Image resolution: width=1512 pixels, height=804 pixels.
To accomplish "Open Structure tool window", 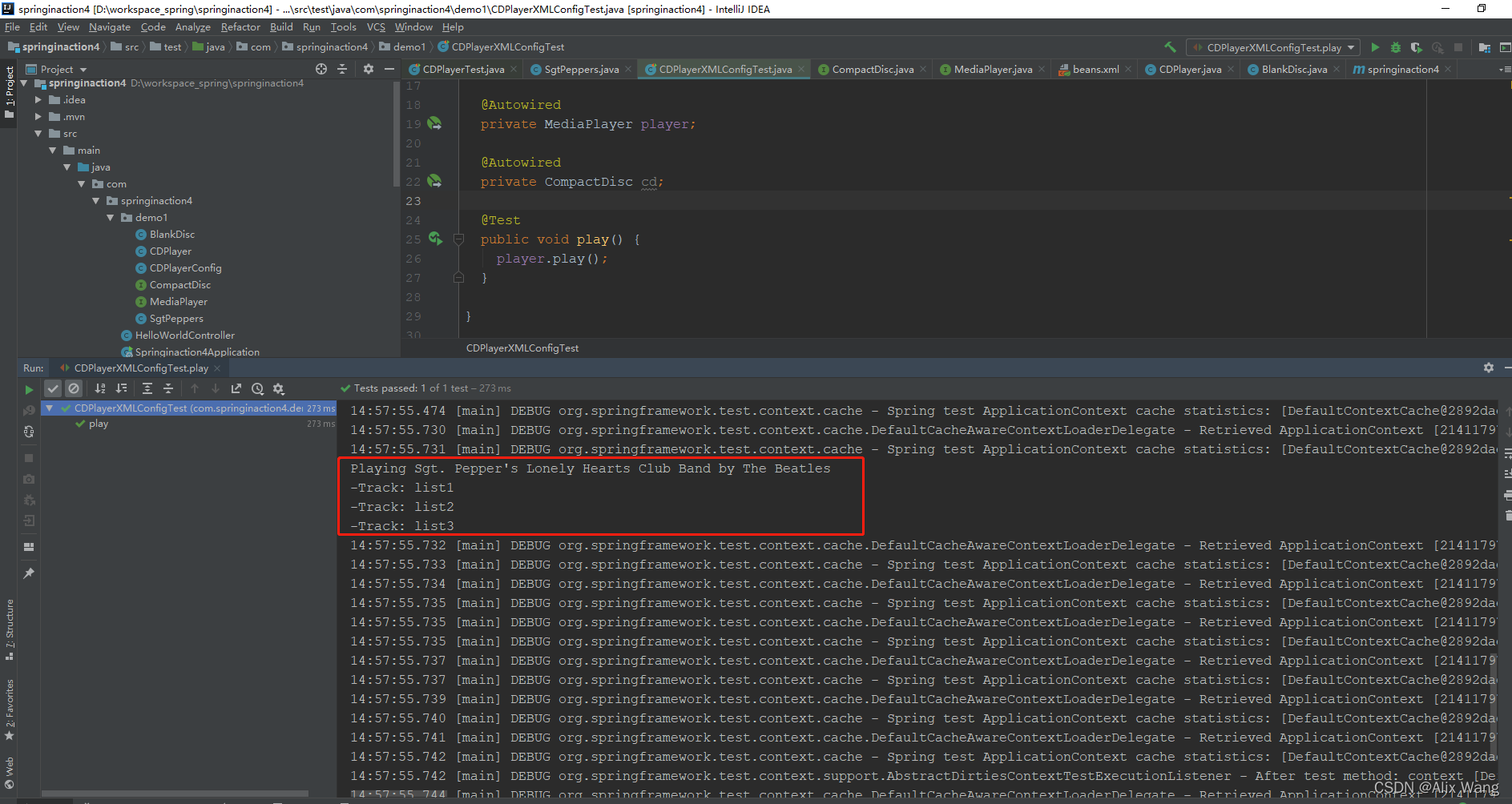I will coord(10,629).
